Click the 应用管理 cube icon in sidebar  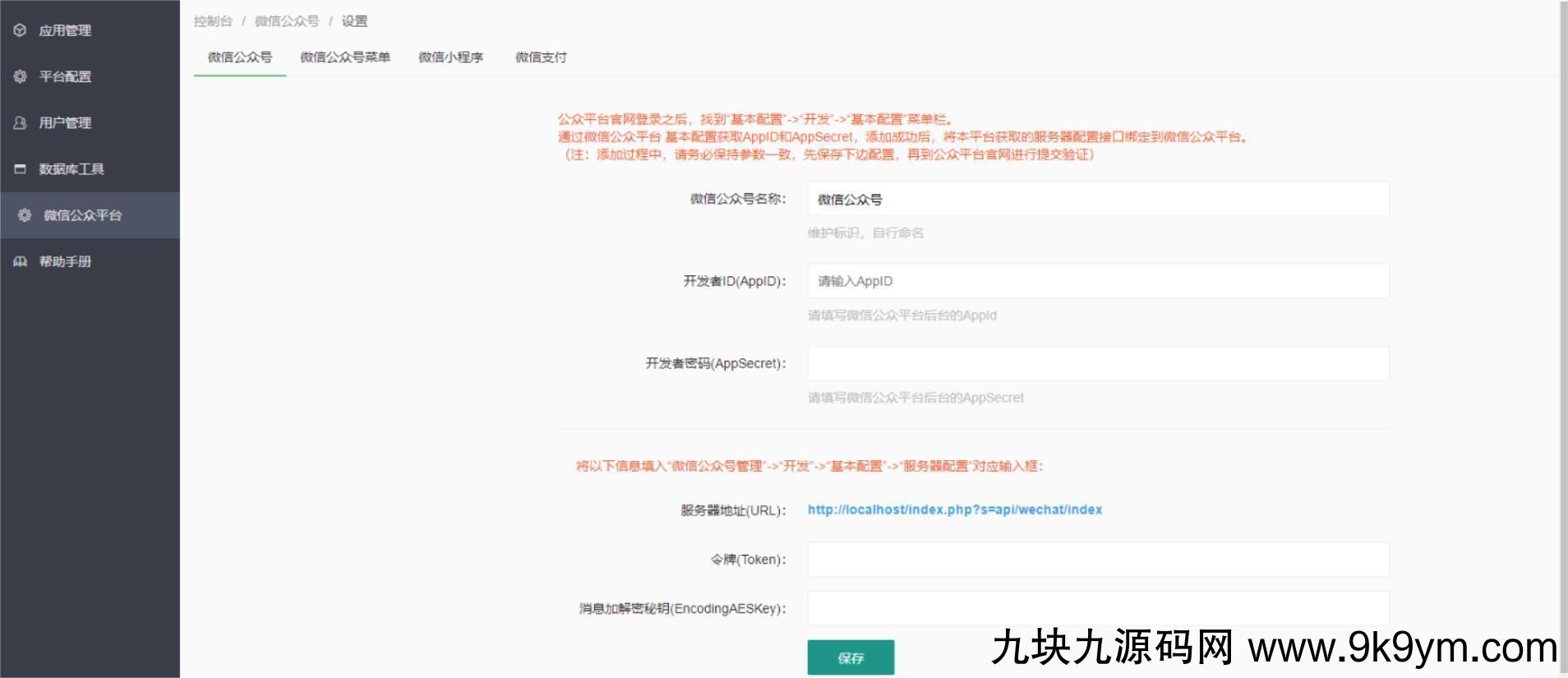(x=21, y=30)
